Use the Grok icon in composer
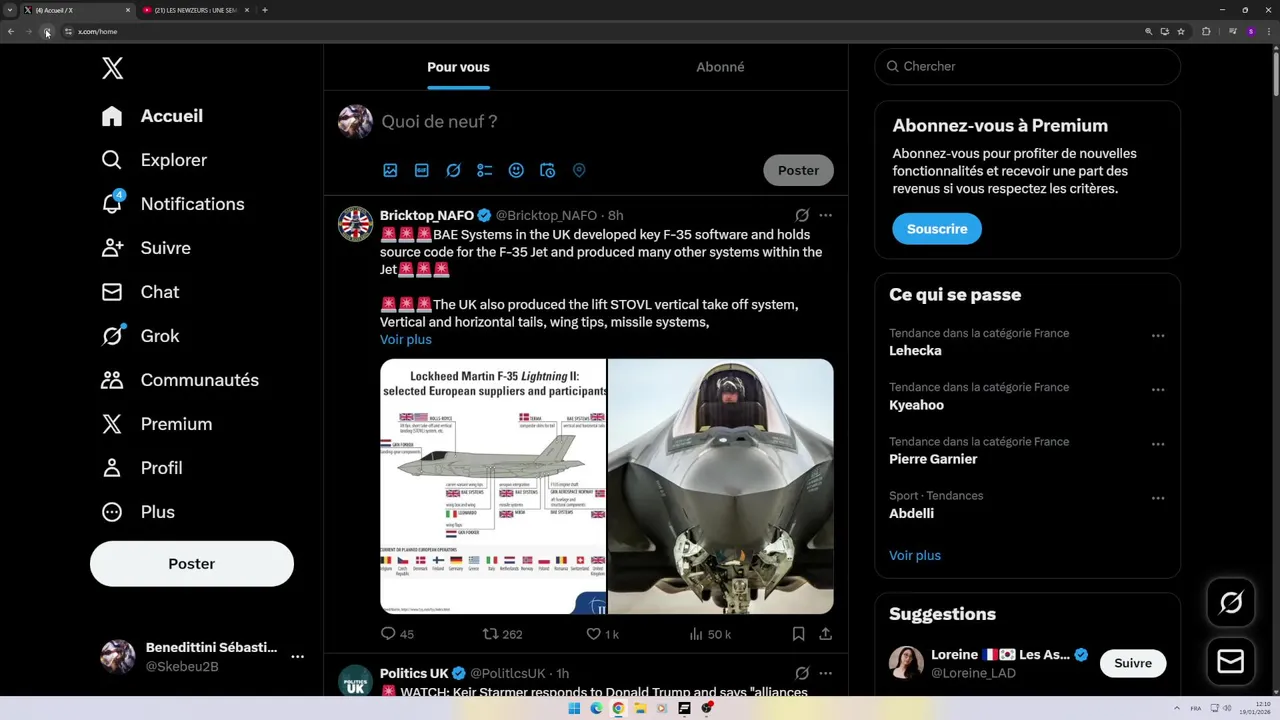This screenshot has width=1280, height=720. point(453,171)
